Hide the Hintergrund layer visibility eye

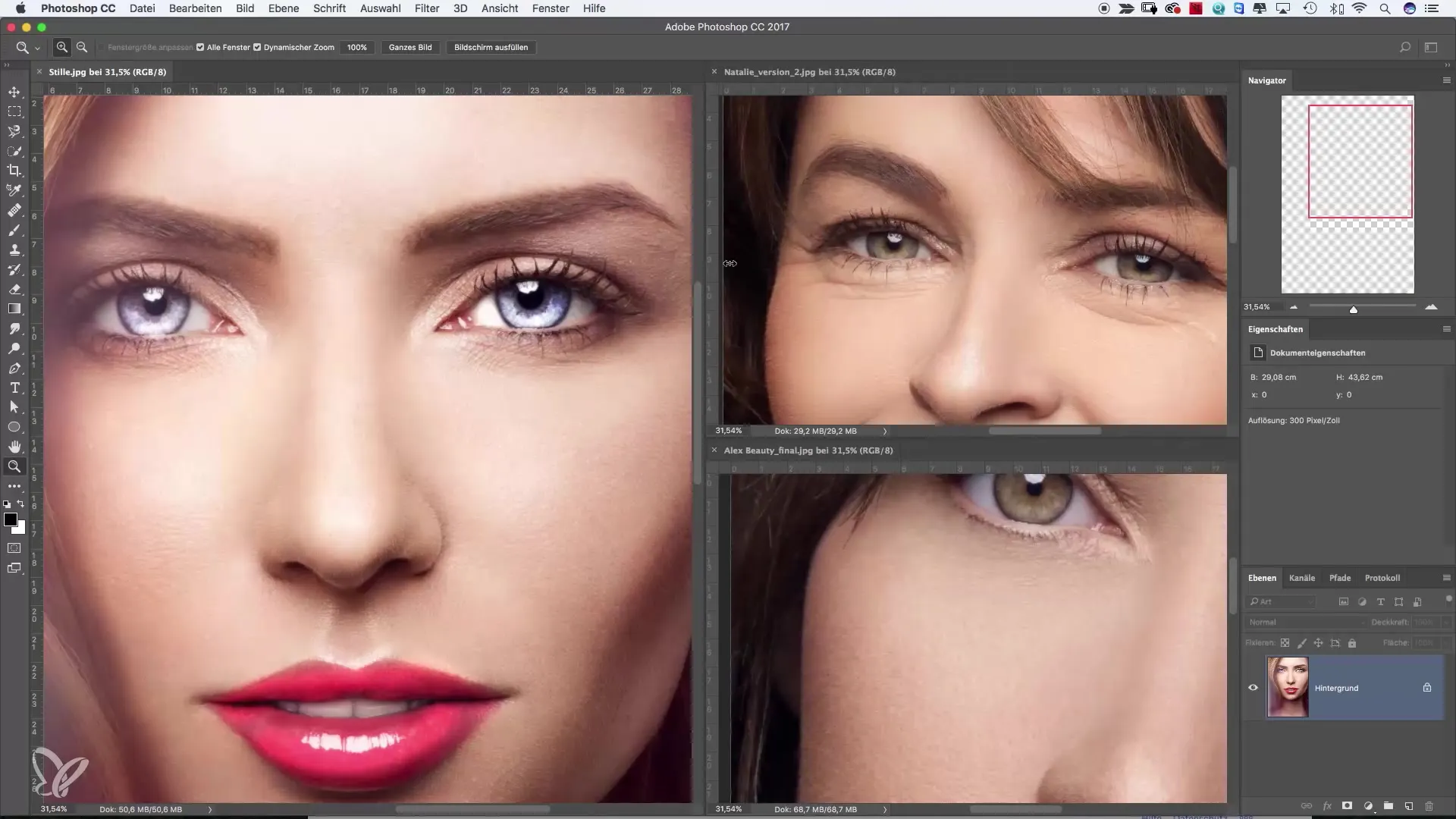(x=1253, y=688)
